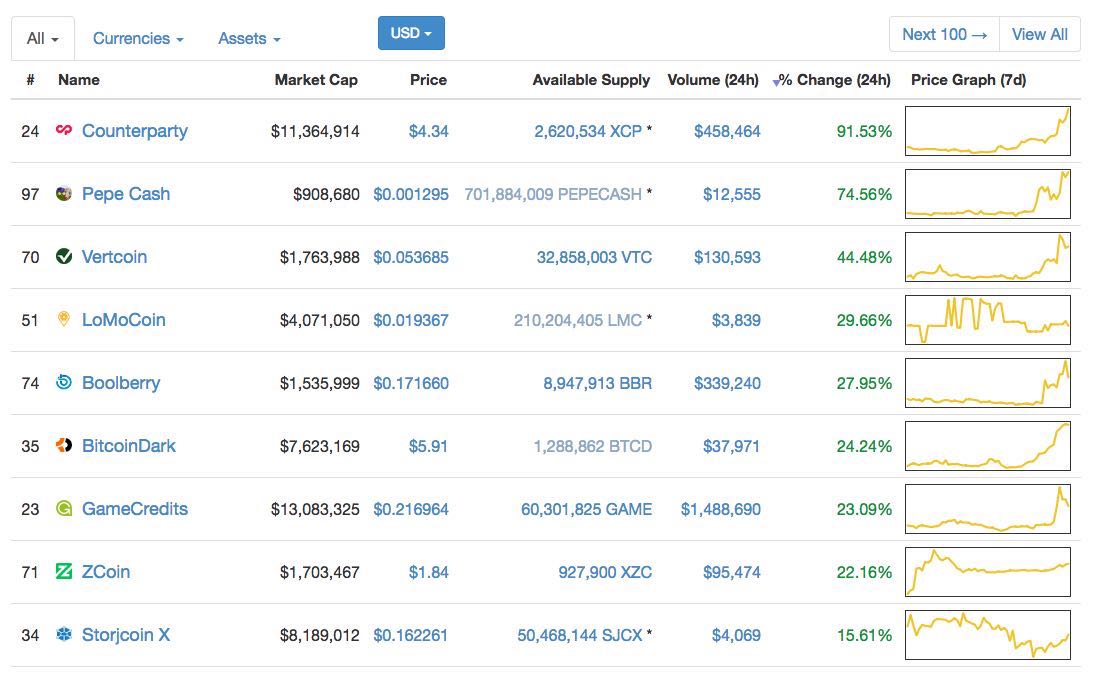1104x673 pixels.
Task: Click Vertcoin's 7d price graph
Action: pyautogui.click(x=988, y=257)
